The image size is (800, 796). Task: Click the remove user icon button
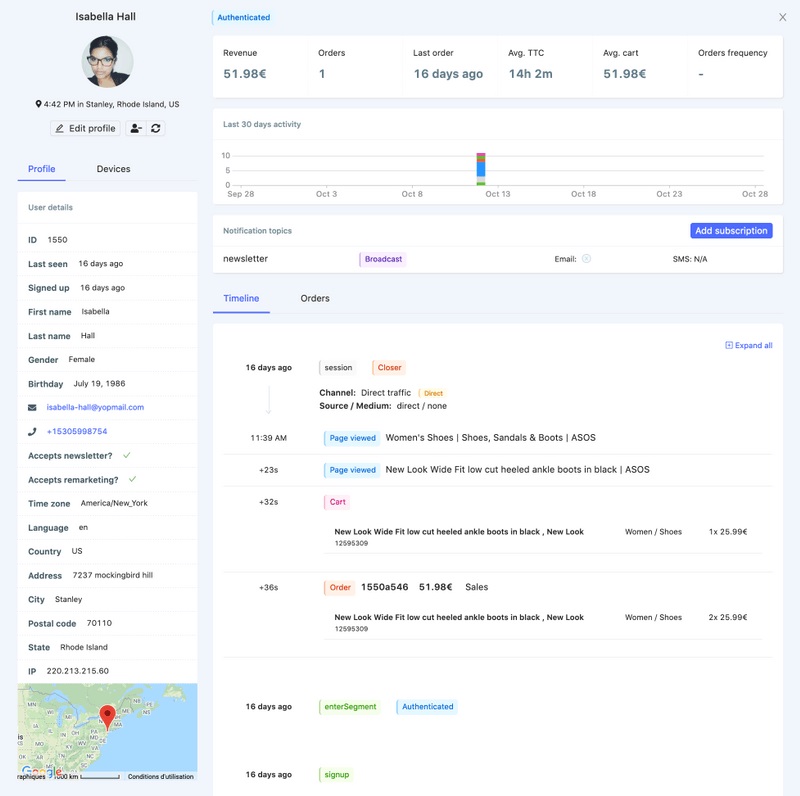coord(136,129)
